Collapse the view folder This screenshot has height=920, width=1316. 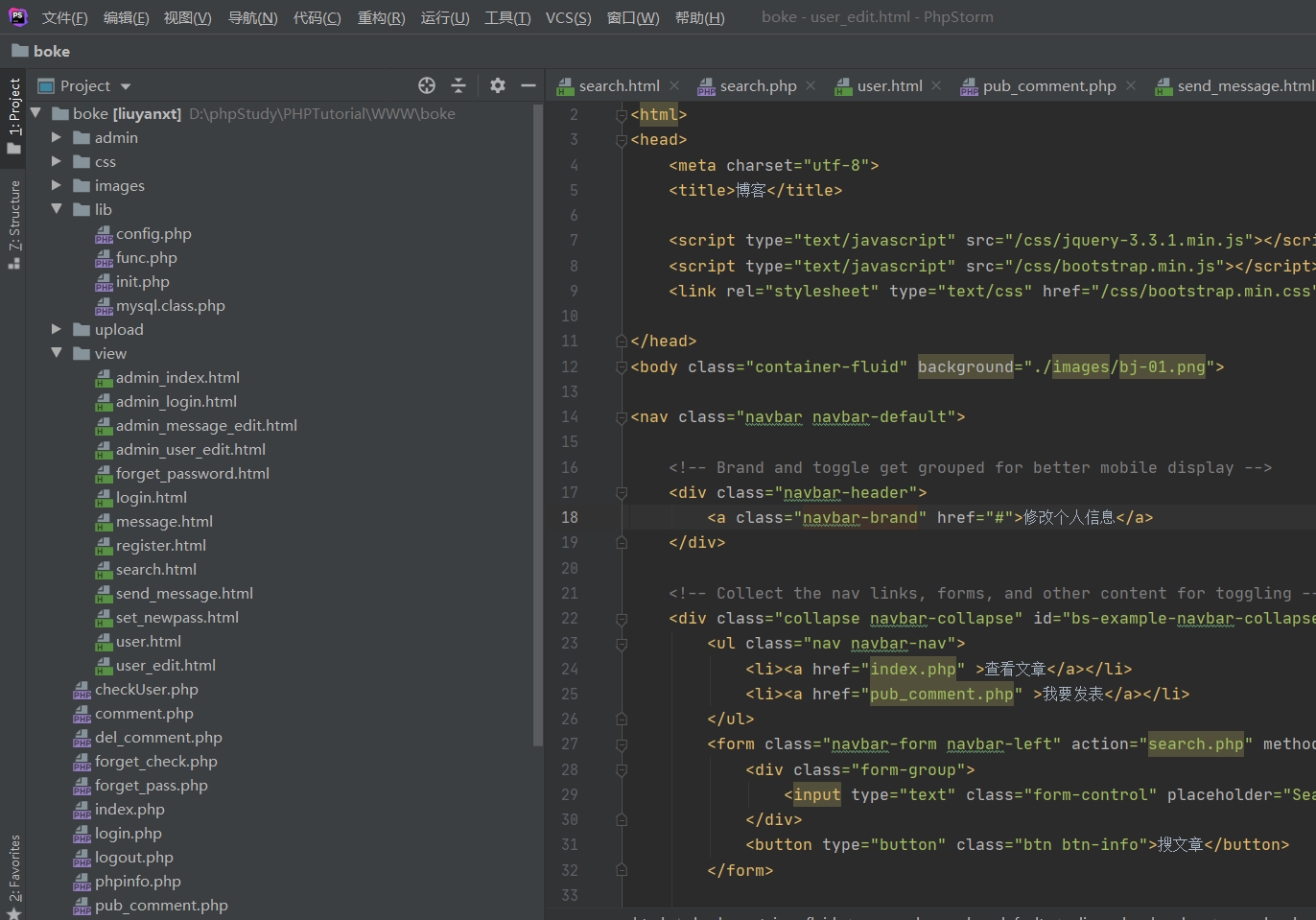57,353
